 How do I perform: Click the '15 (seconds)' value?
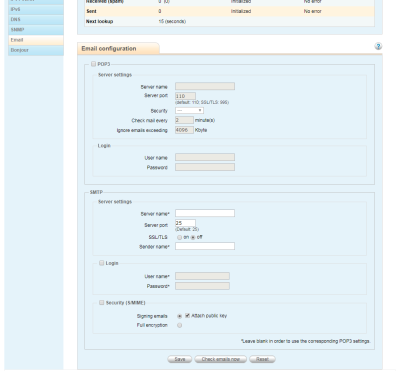tap(172, 21)
